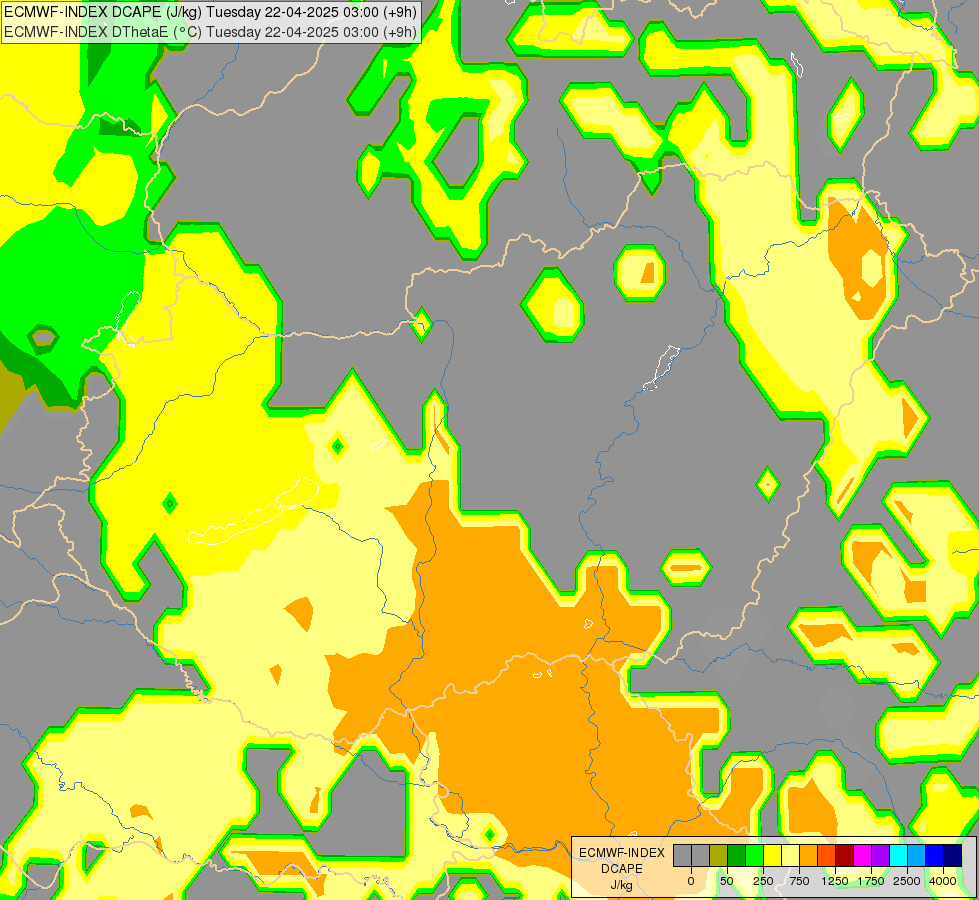Click the "2500" legend scale label
979x900 pixels.
(907, 881)
